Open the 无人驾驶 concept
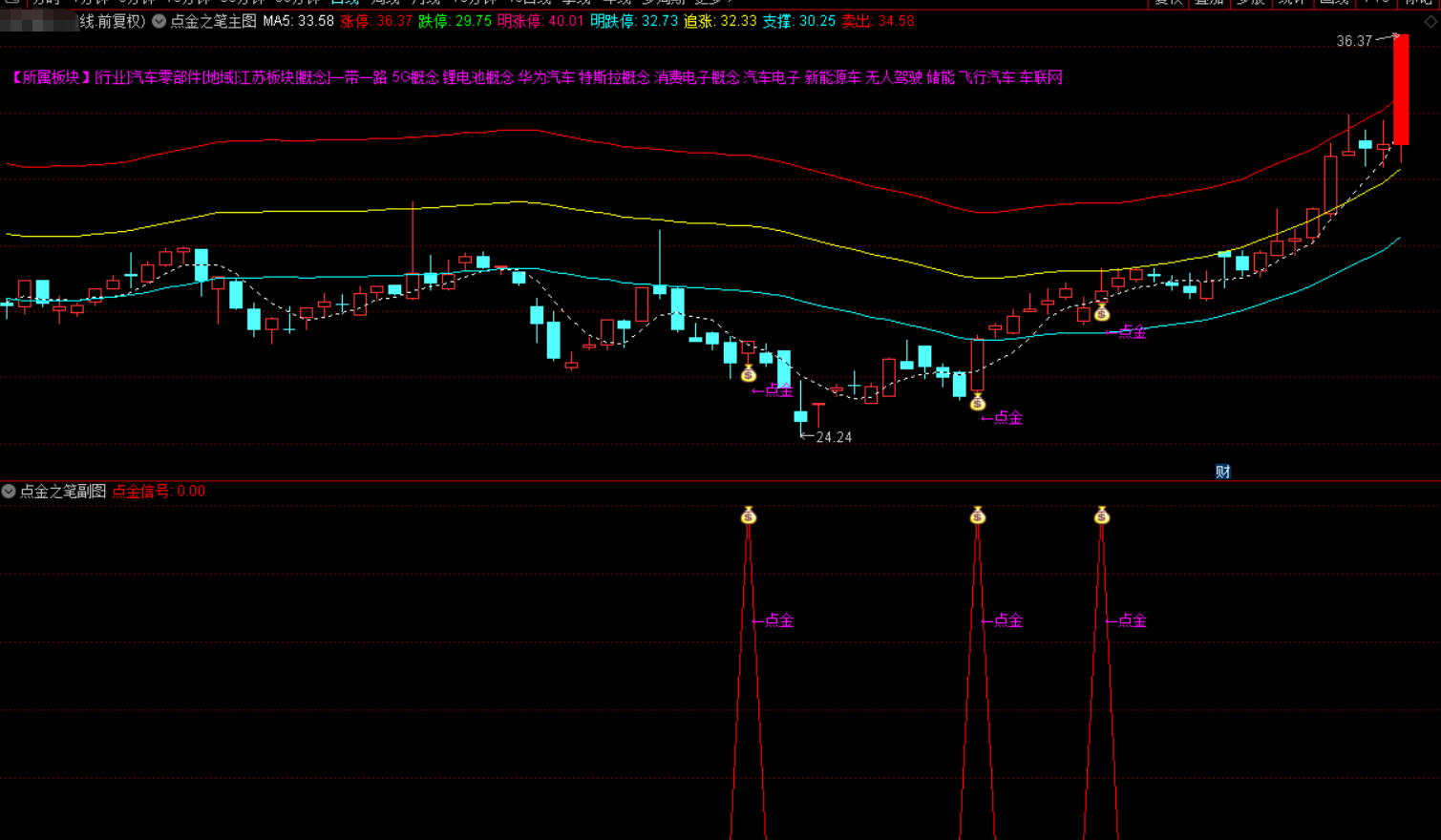1441x840 pixels. tap(894, 77)
